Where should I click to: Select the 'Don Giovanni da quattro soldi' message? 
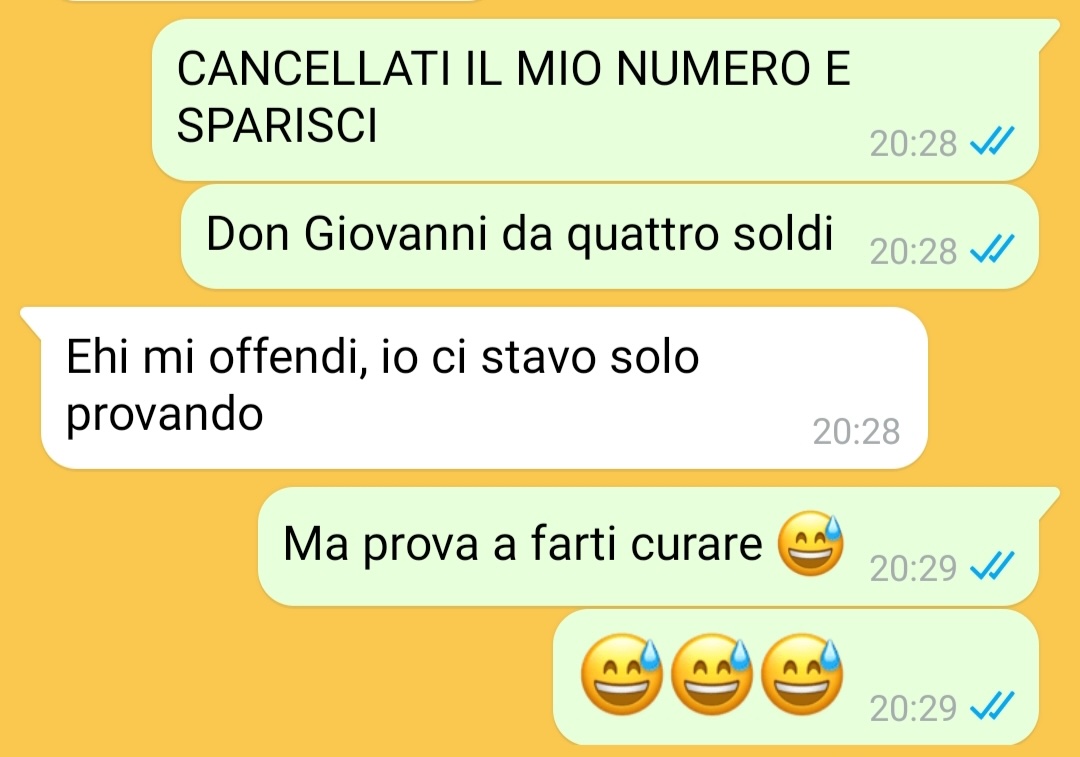coord(610,236)
